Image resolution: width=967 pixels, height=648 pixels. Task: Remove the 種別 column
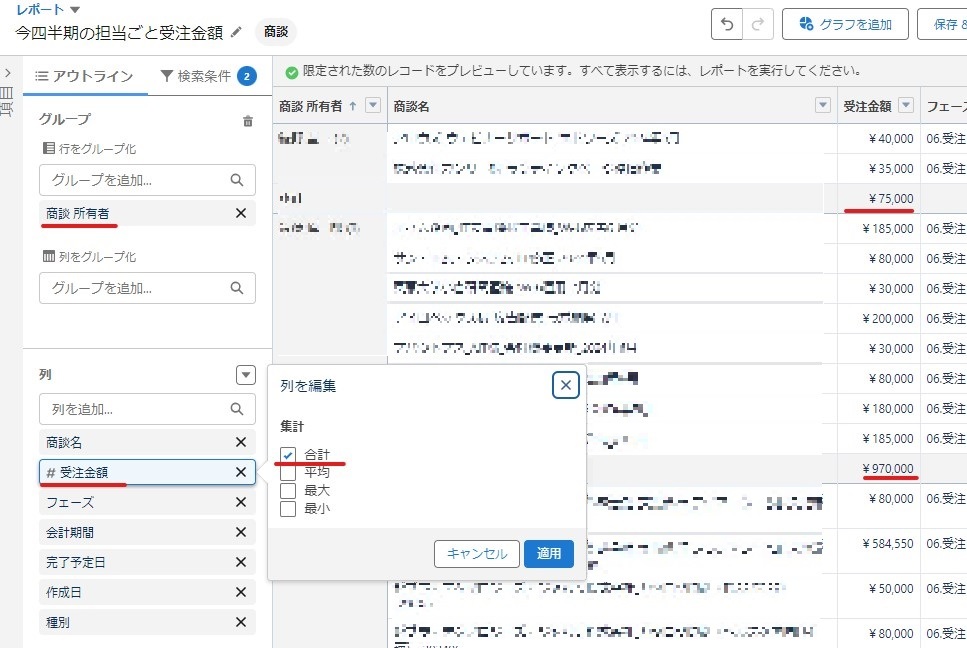(241, 622)
